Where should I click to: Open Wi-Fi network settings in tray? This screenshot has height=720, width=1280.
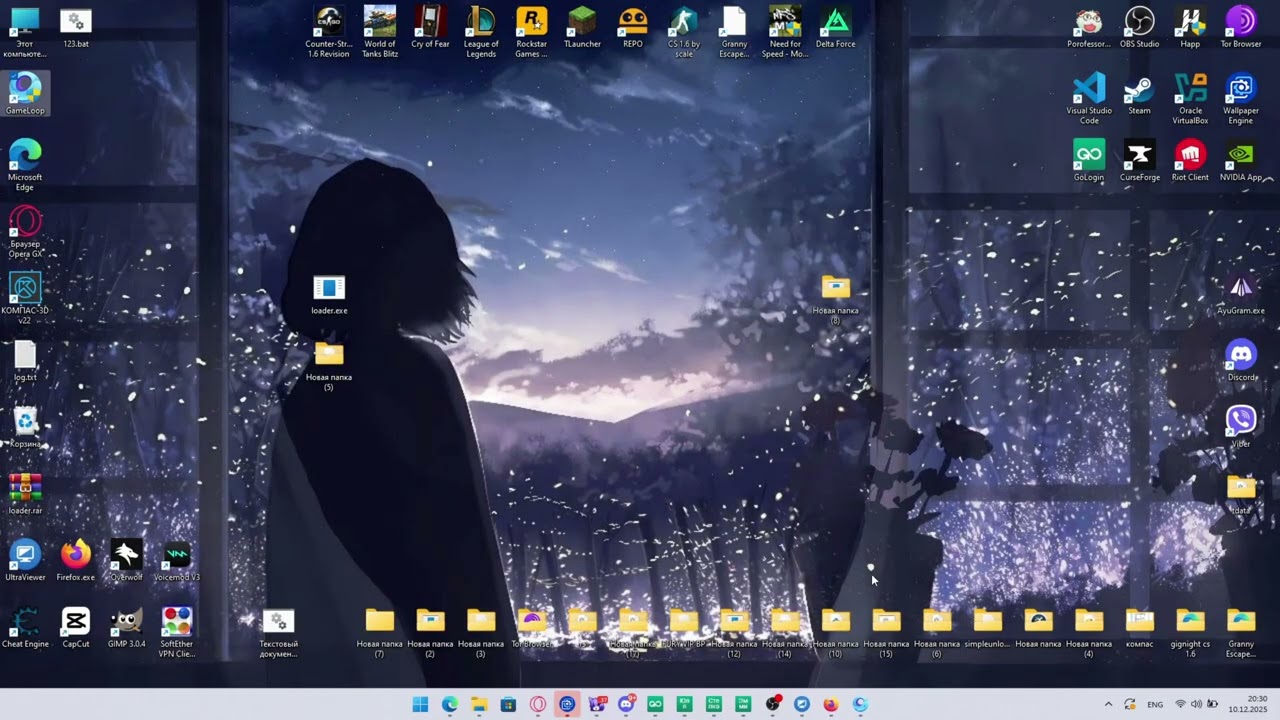[x=1180, y=704]
